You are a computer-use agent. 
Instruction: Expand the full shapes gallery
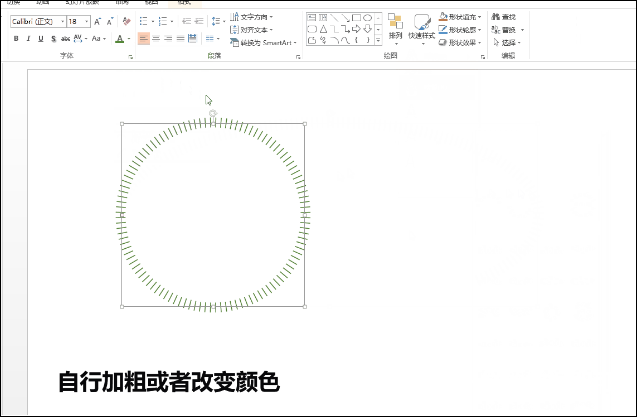378,40
